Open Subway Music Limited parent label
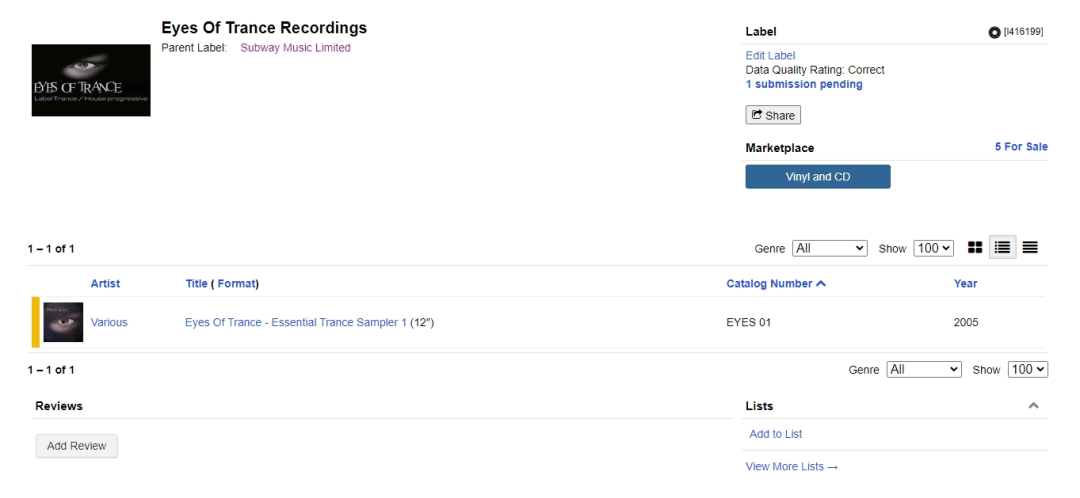 pos(295,48)
